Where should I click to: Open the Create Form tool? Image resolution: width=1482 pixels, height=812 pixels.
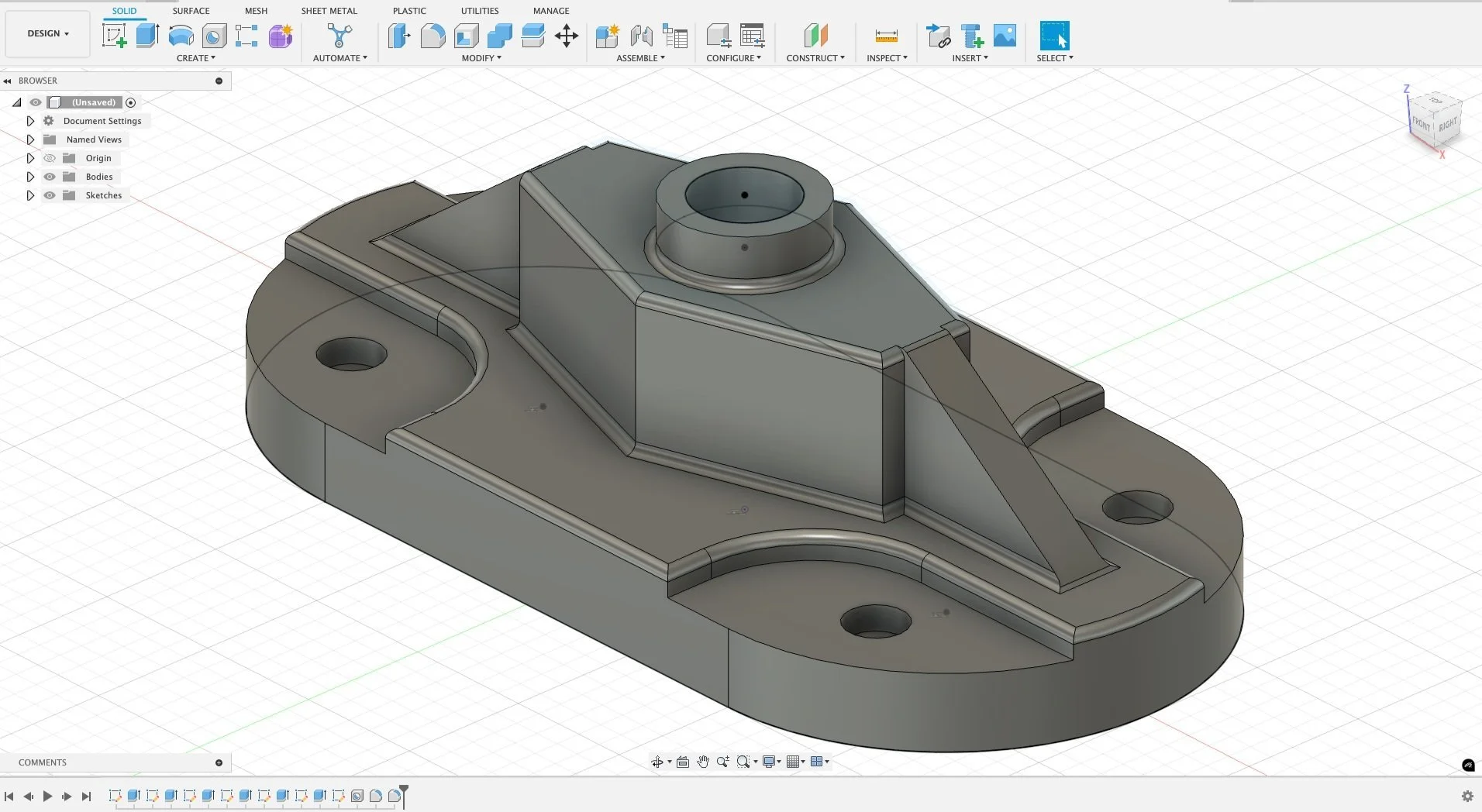(281, 36)
